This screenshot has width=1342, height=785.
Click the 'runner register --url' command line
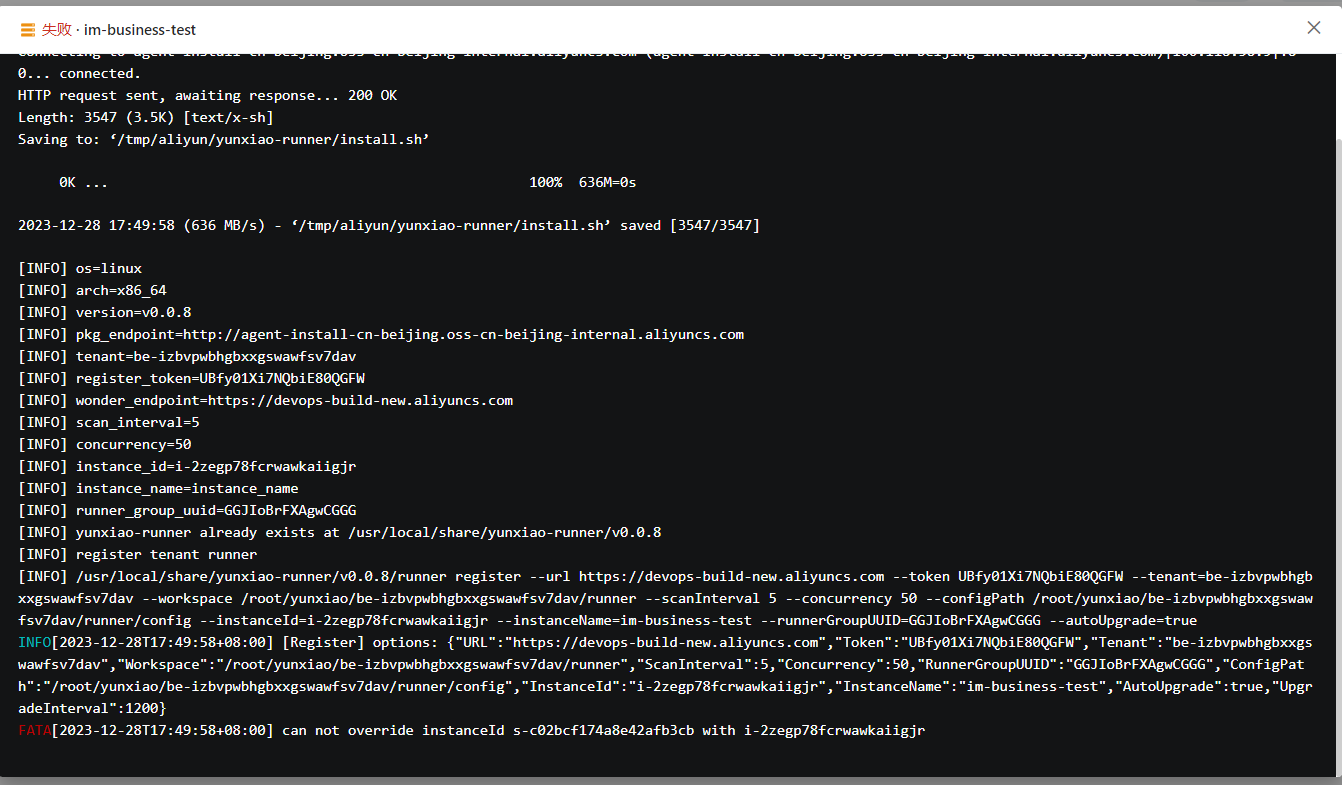click(x=665, y=599)
